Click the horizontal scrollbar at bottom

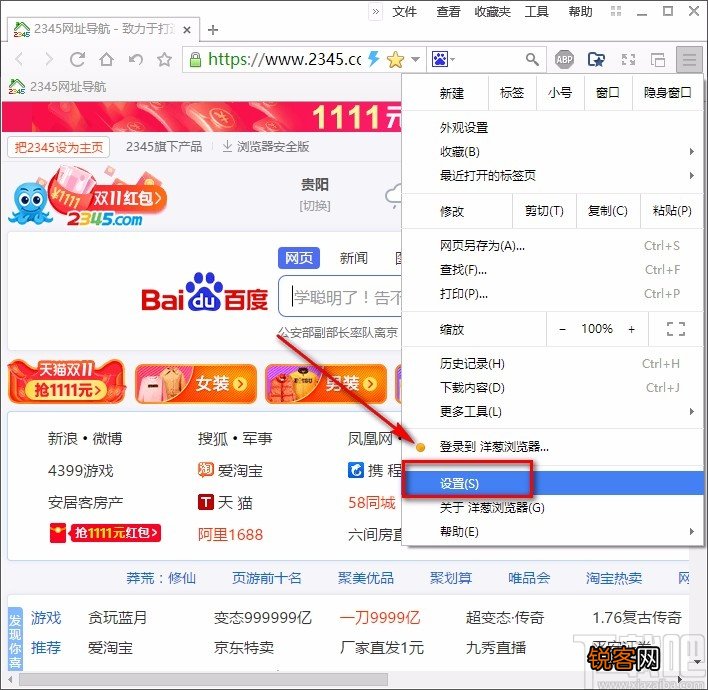click(203, 679)
